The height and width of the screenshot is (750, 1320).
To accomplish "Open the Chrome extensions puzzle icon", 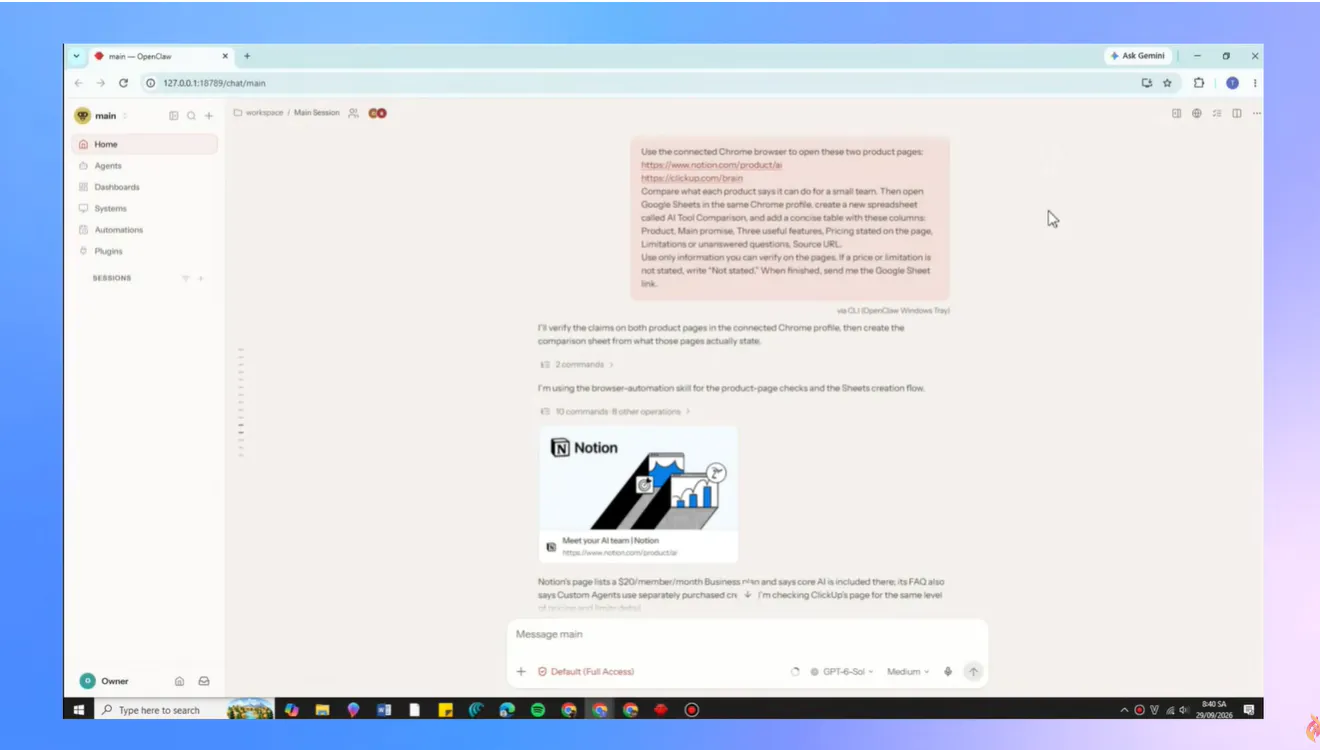I will tap(1199, 83).
